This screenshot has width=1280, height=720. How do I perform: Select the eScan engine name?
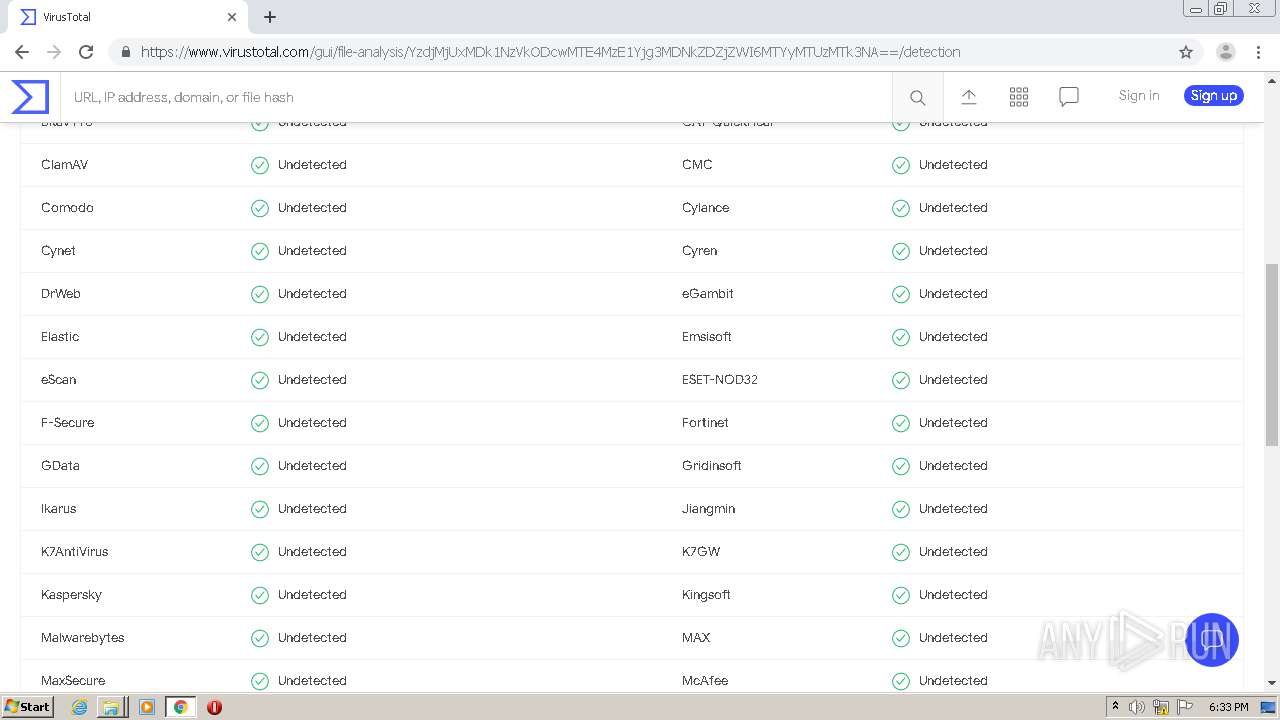pos(58,380)
